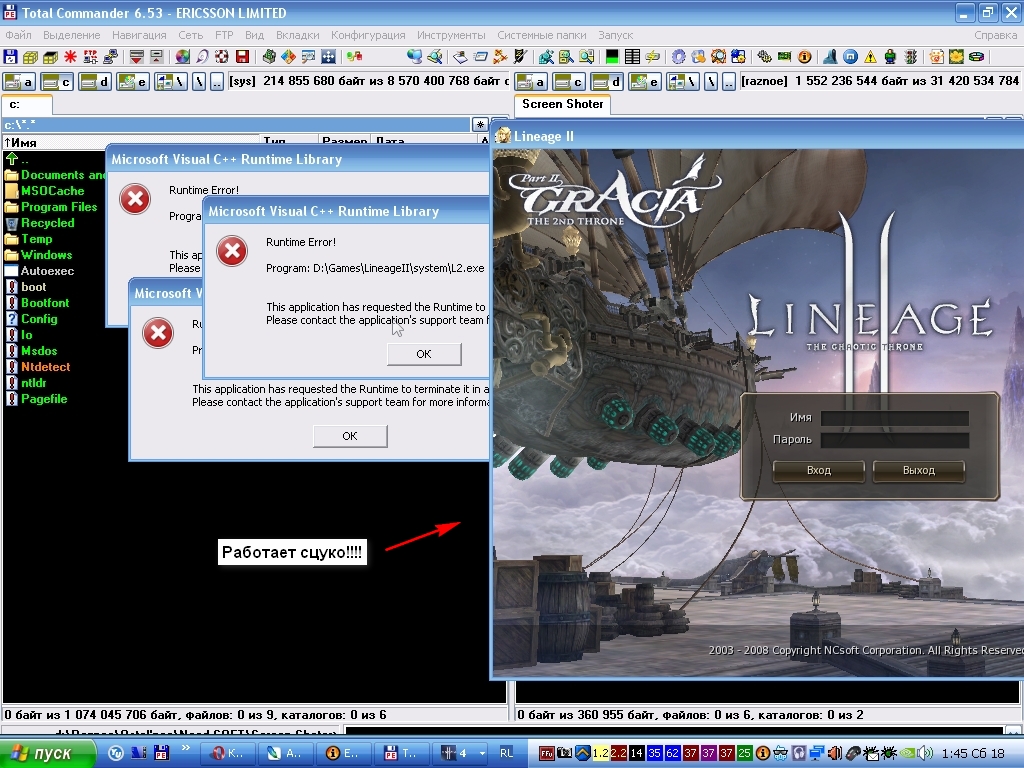
Task: Select drive e in right panel
Action: [645, 82]
